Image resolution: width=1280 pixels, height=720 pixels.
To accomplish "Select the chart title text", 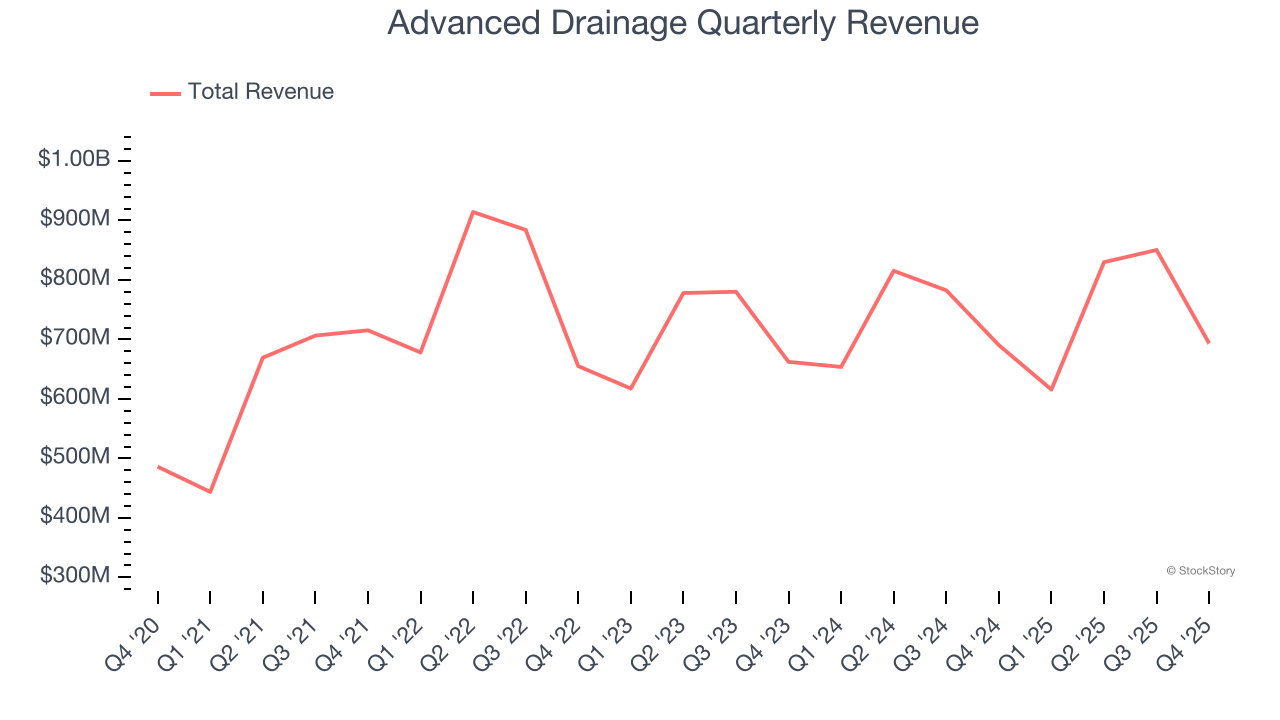I will click(x=684, y=22).
